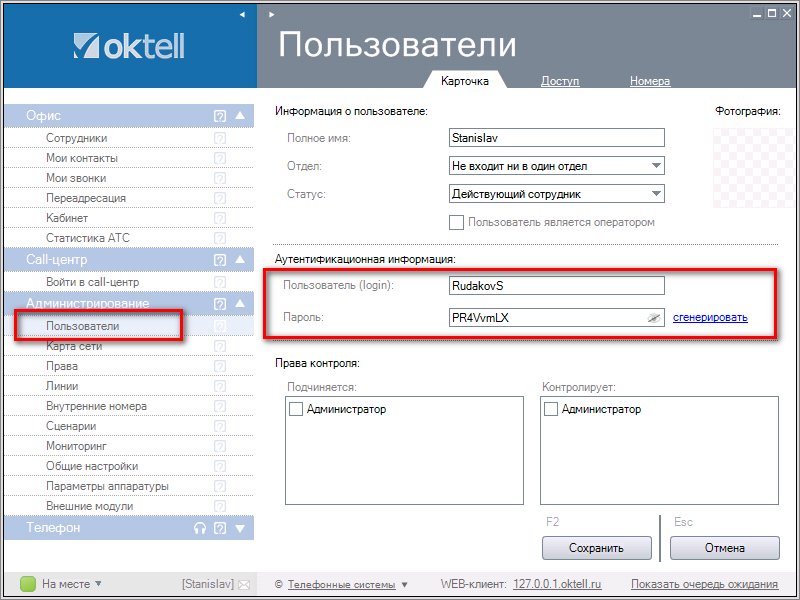This screenshot has height=600, width=800.
Task: Click help icon in Call-центр header
Action: pyautogui.click(x=220, y=261)
